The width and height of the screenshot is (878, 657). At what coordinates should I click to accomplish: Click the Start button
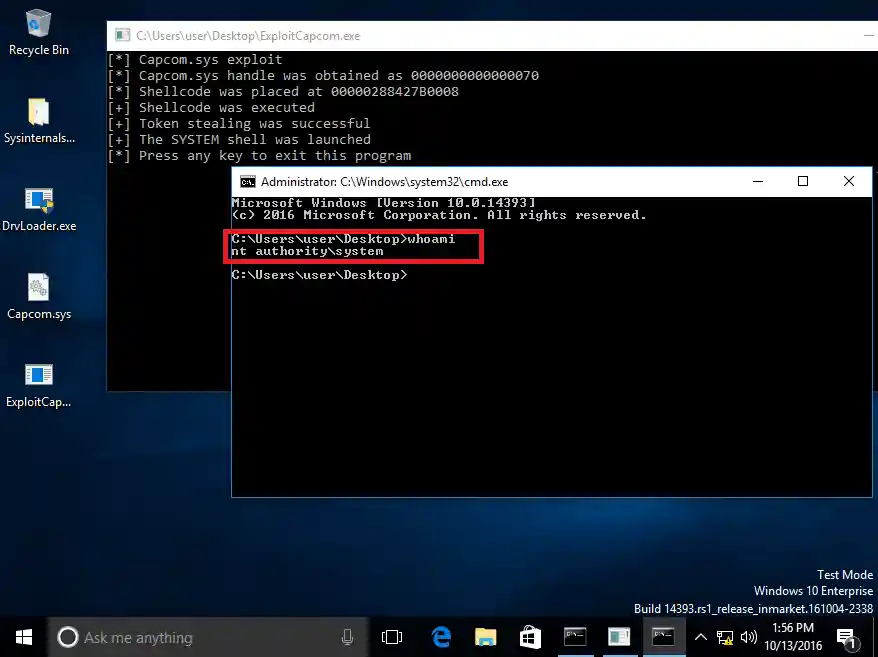(22, 636)
